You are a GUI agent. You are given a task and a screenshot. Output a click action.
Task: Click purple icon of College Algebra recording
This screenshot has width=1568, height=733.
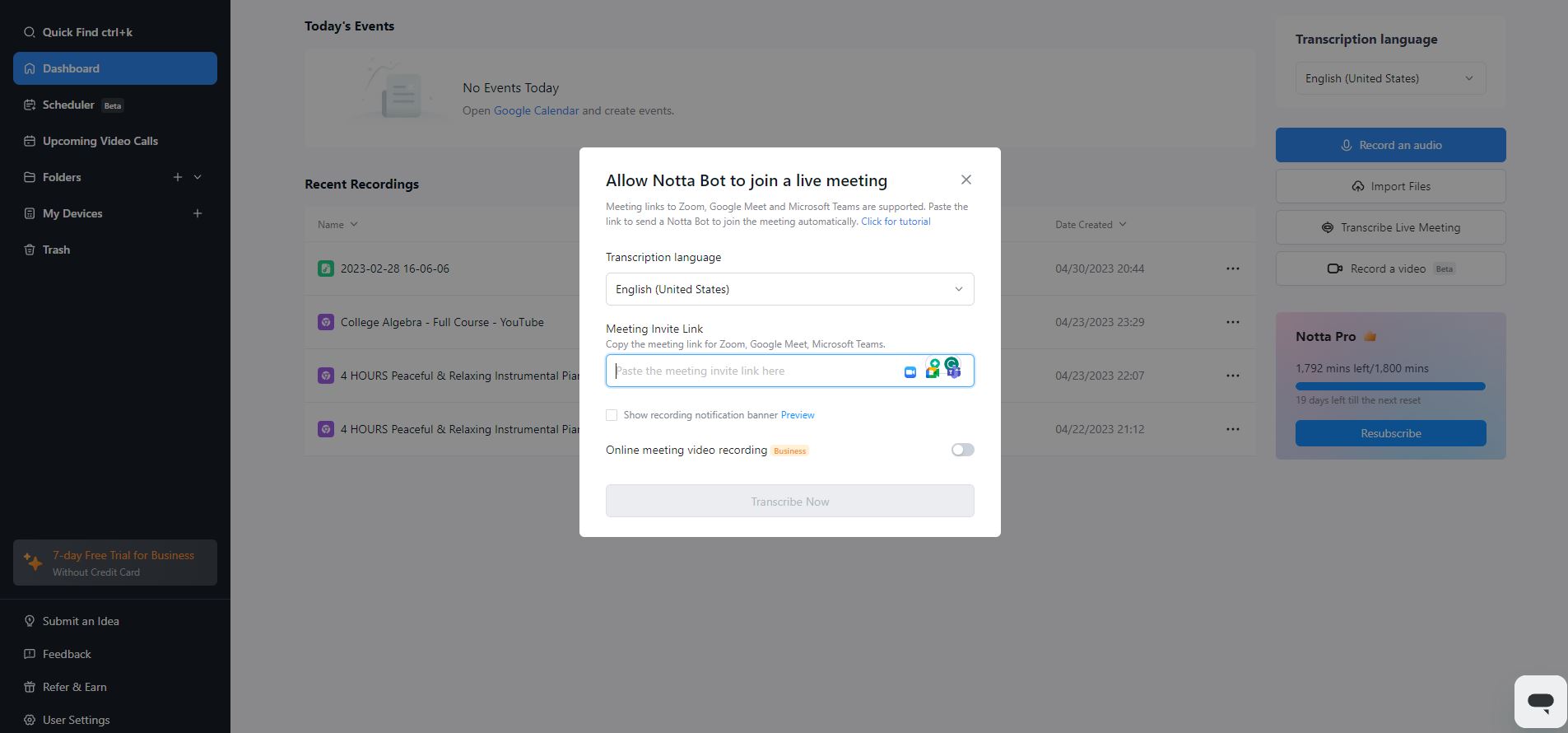pos(326,322)
